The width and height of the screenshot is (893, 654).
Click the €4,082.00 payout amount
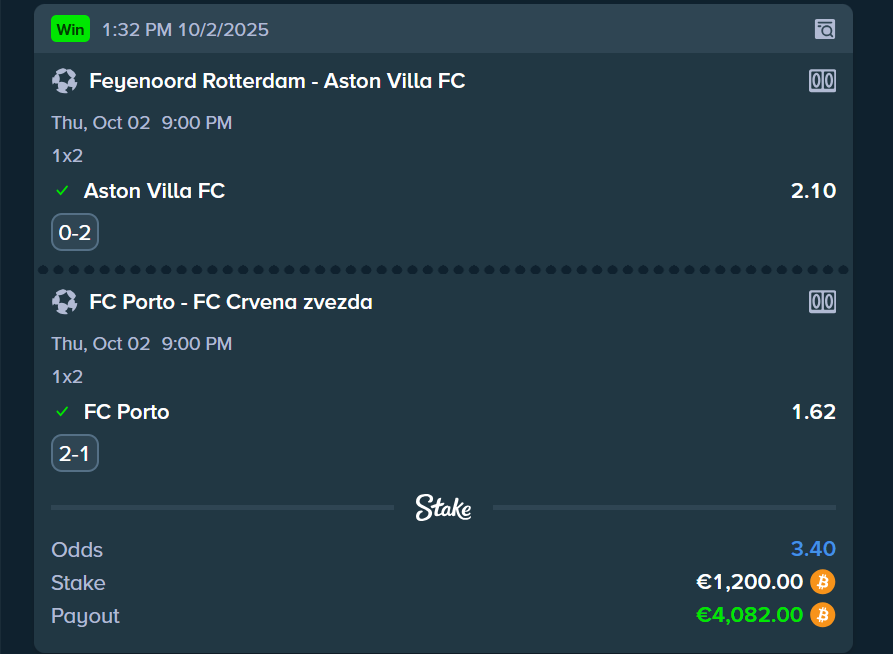click(749, 615)
